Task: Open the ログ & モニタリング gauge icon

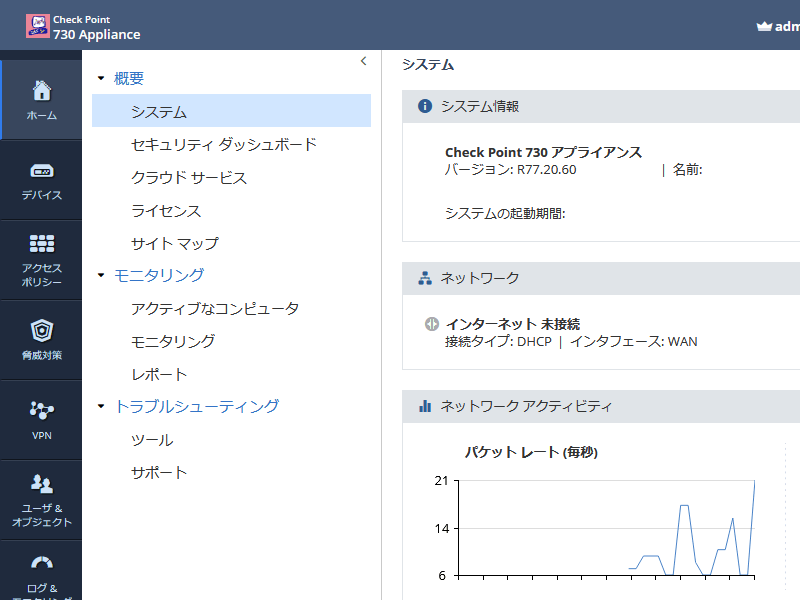Action: [42, 563]
